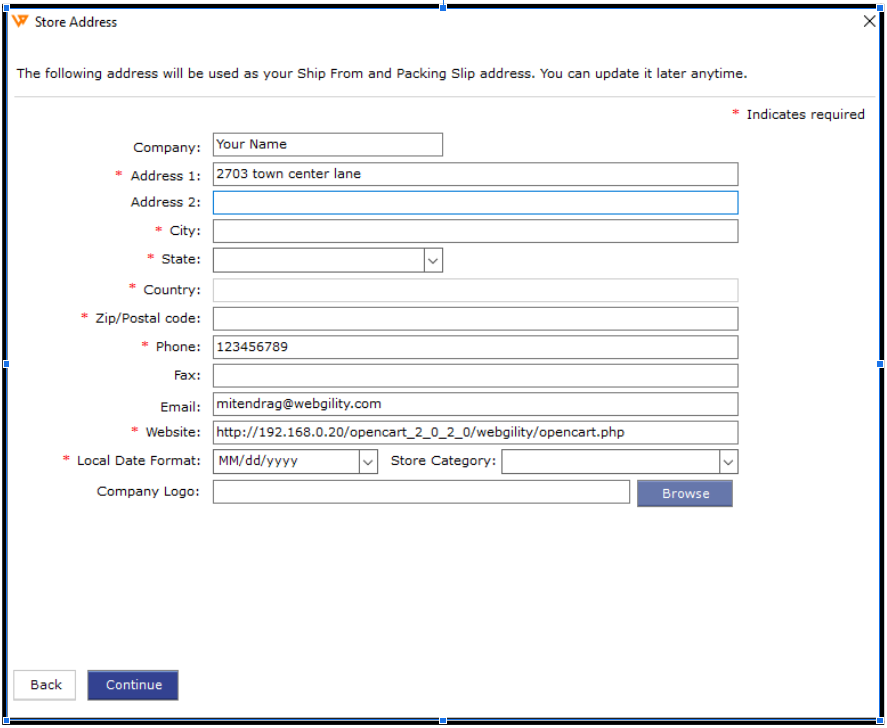Open the Store Category dropdown
Viewport: 887px width, 728px height.
pyautogui.click(x=728, y=462)
